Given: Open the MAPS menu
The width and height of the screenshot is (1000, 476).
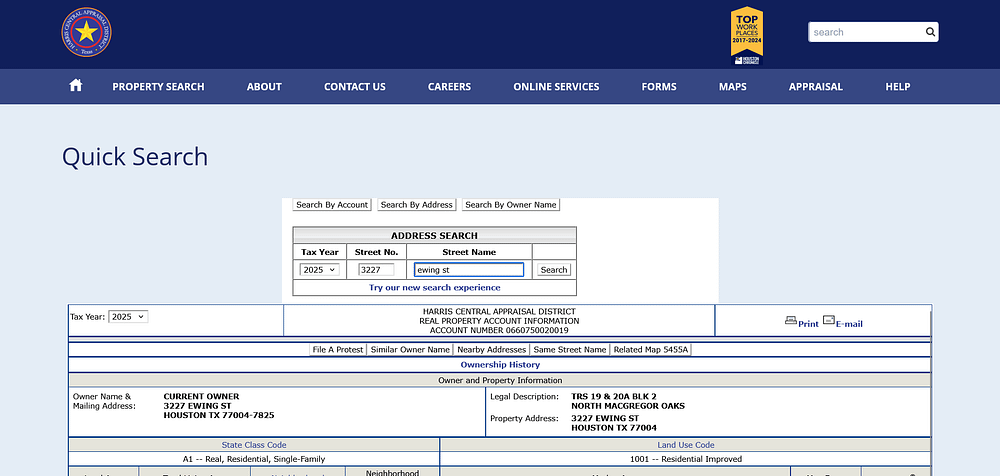Looking at the screenshot, I should point(732,87).
